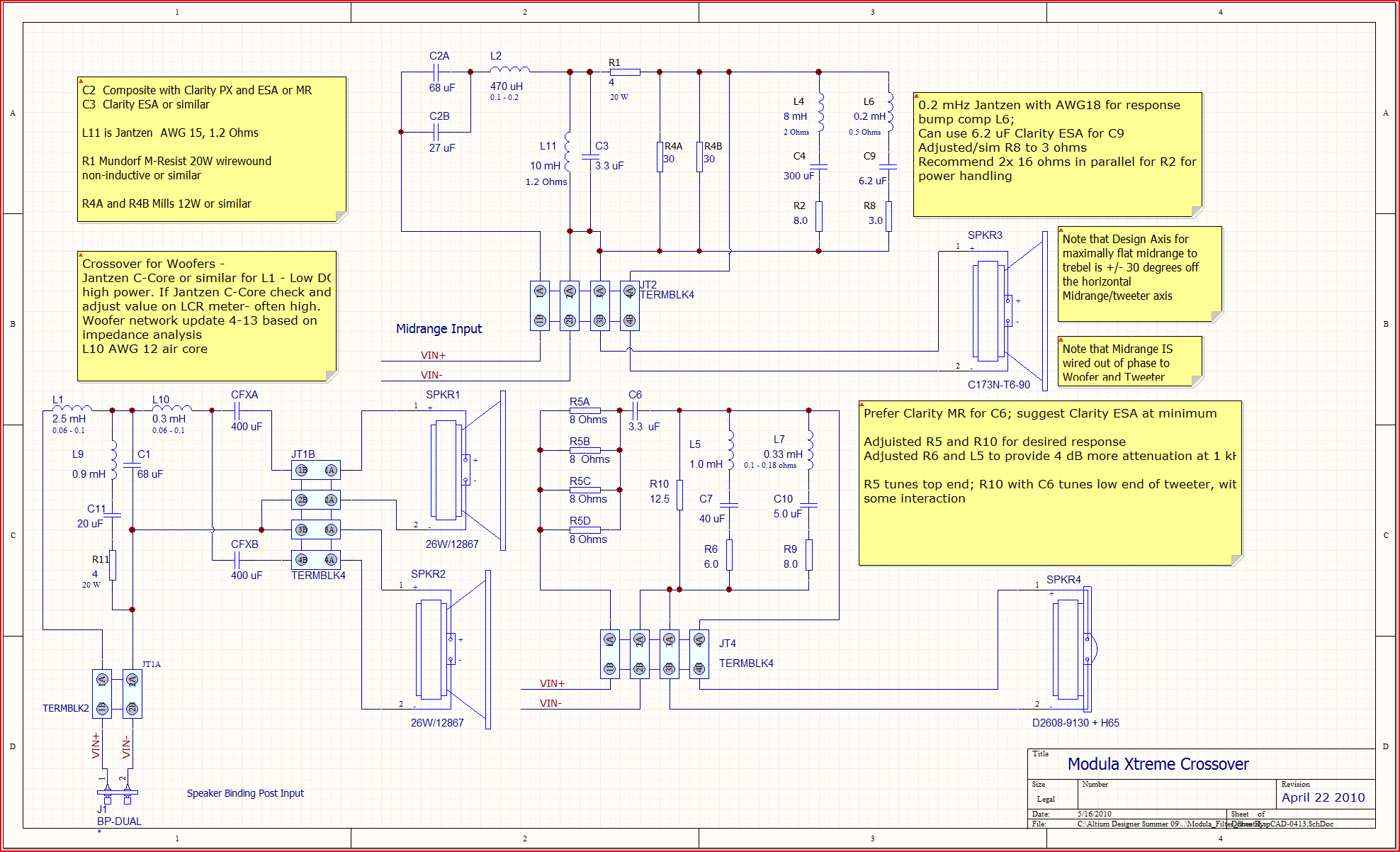Viewport: 1400px width, 852px height.
Task: Select capacitor C4 300 uF symbol
Action: coord(818,167)
